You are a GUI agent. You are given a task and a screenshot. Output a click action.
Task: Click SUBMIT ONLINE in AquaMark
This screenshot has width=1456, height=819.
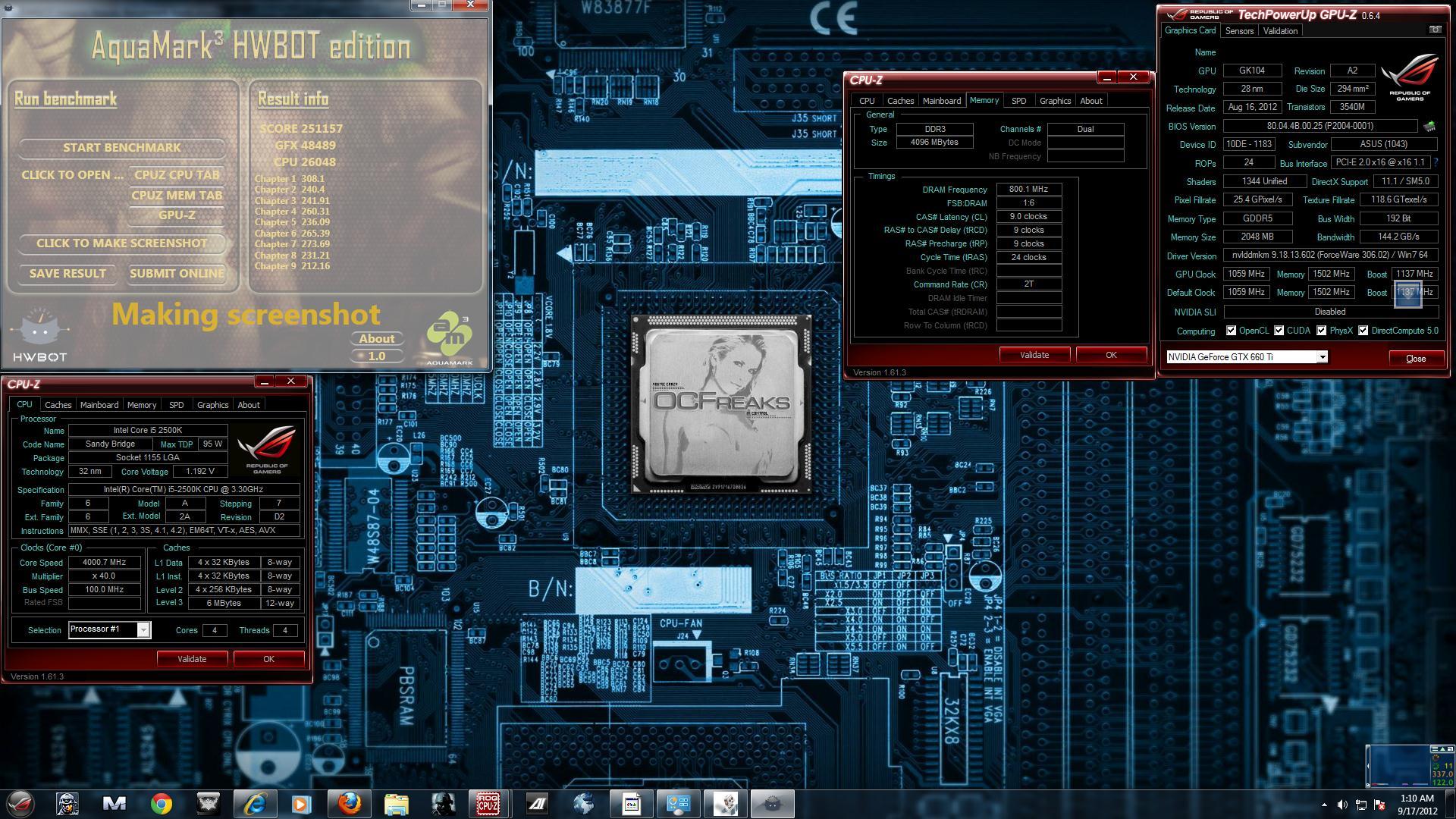pyautogui.click(x=177, y=274)
